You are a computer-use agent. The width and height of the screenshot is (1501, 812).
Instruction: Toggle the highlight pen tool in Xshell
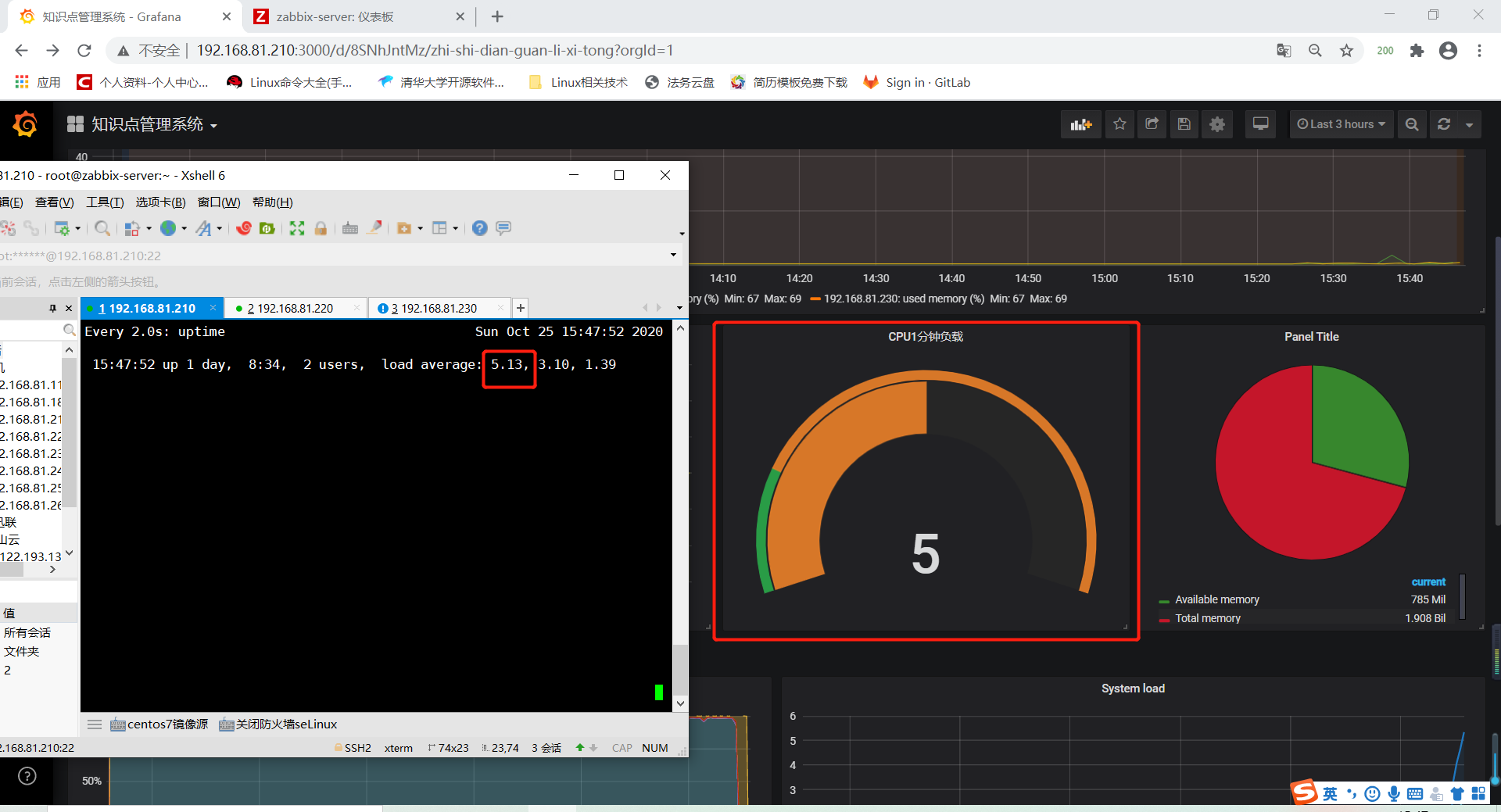374,228
